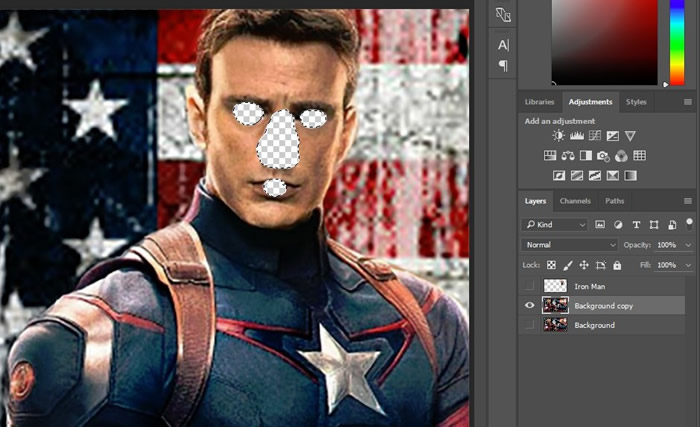Click the Fill value field
The image size is (700, 427).
click(x=667, y=265)
